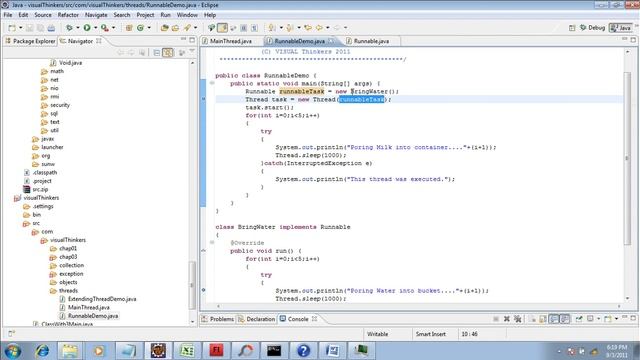Click the External Tools run icon

coord(104,28)
